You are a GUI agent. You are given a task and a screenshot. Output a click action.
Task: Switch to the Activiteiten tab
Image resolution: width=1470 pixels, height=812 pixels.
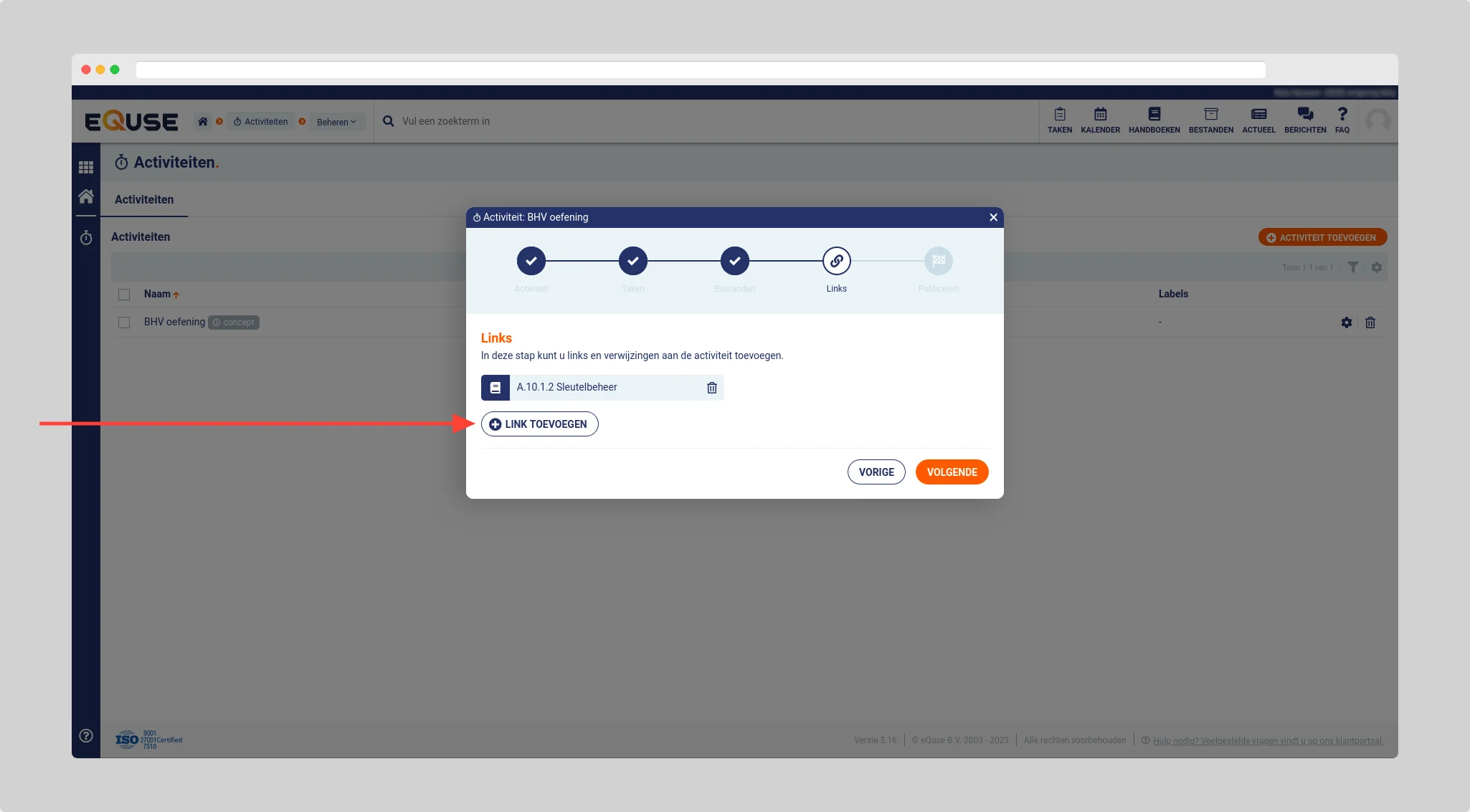pyautogui.click(x=144, y=200)
